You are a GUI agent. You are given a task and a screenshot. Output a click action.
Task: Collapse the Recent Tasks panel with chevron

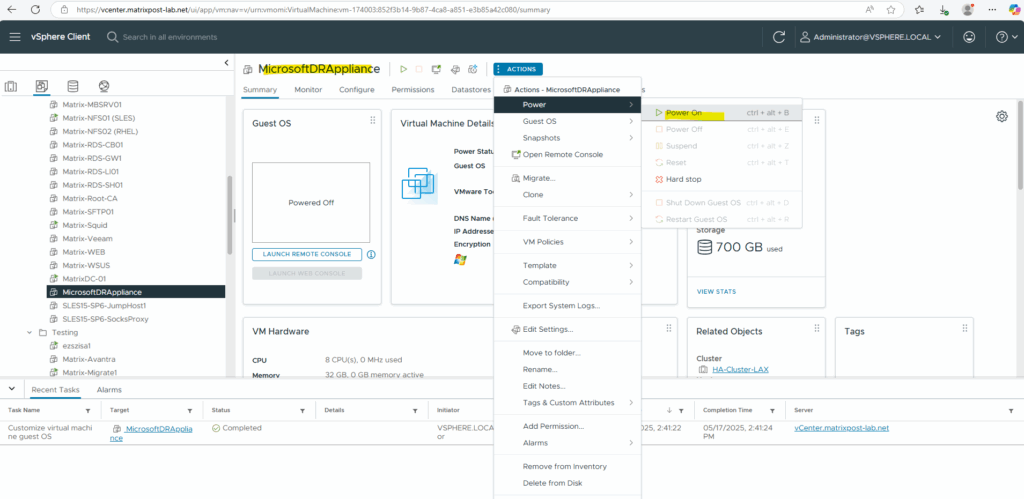click(12, 389)
